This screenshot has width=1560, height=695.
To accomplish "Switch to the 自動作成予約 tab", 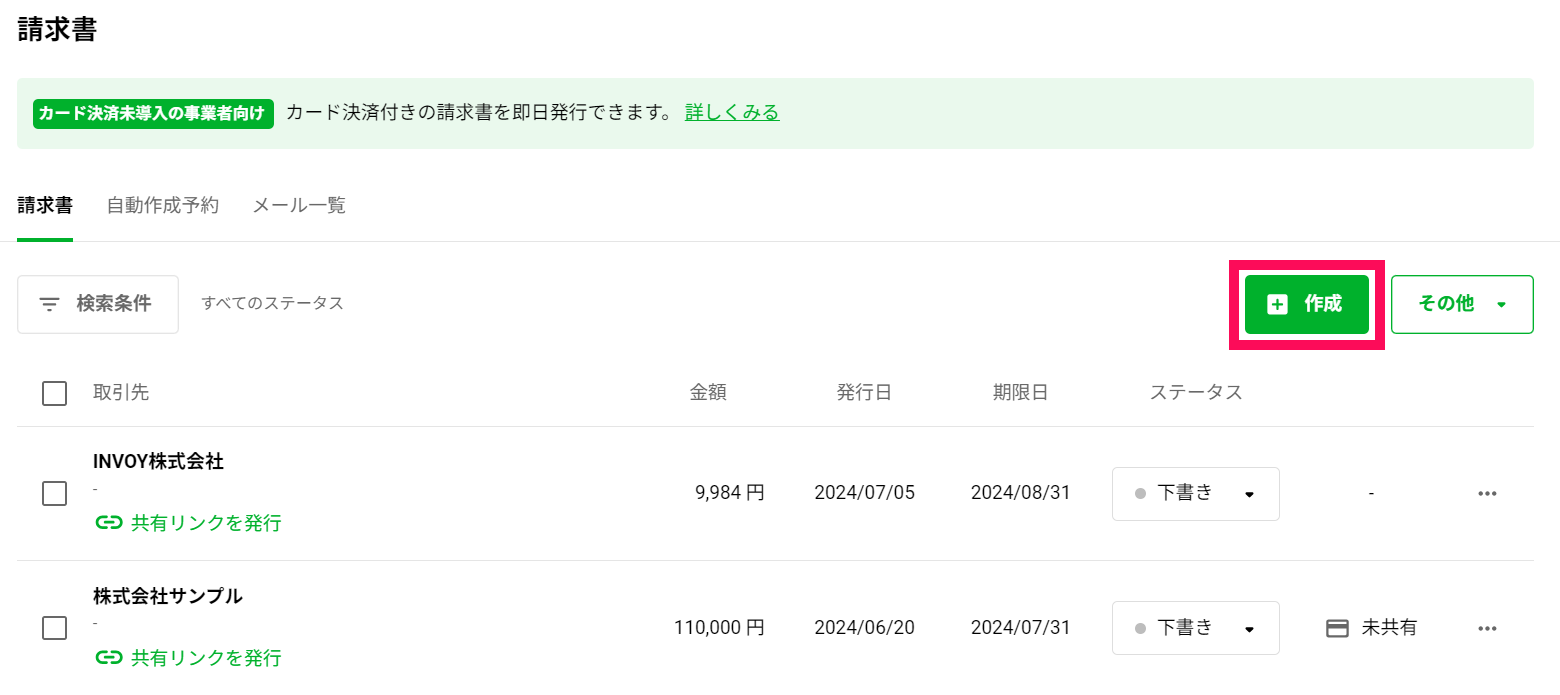I will [162, 206].
